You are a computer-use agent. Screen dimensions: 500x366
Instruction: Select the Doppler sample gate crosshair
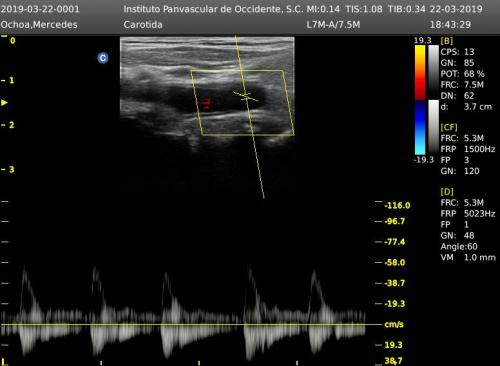coord(246,96)
